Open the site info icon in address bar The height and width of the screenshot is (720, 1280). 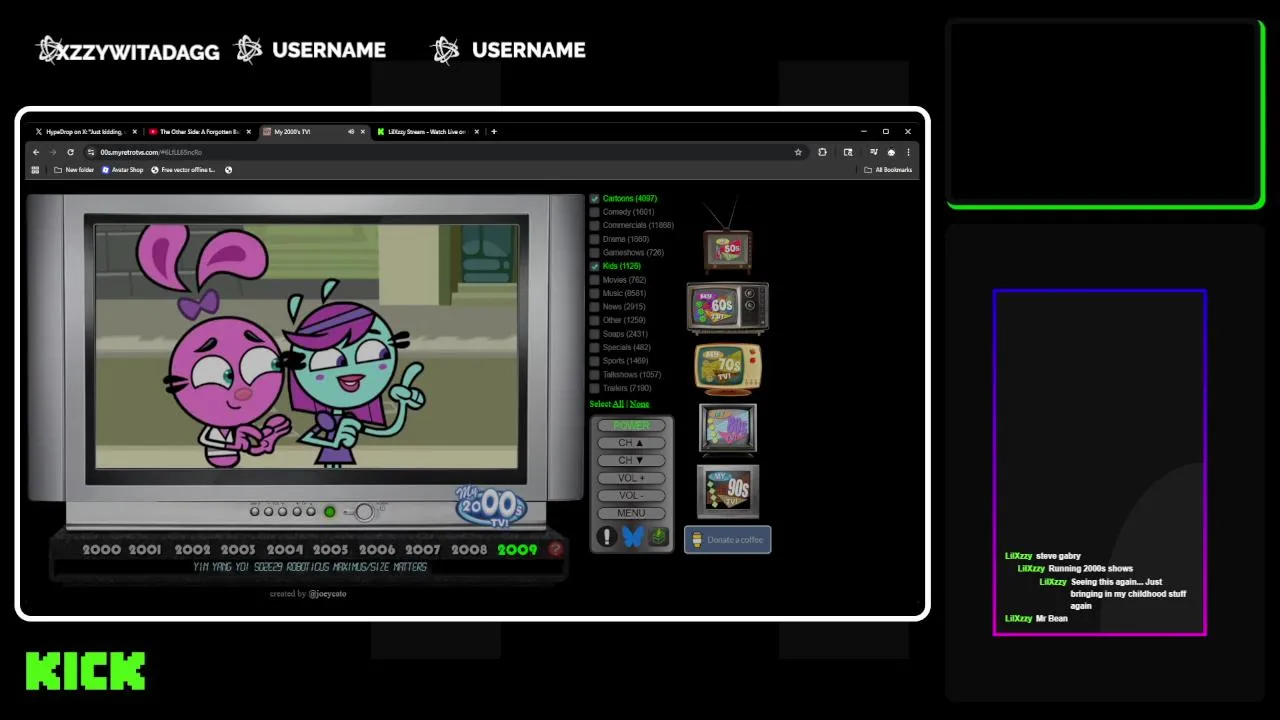tap(90, 152)
